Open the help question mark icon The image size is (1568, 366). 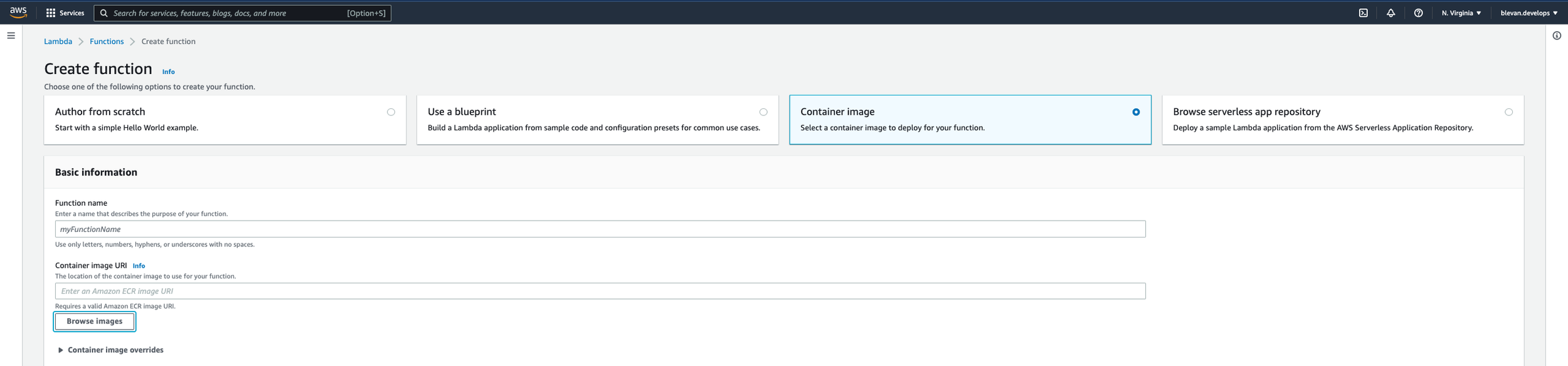[x=1418, y=13]
